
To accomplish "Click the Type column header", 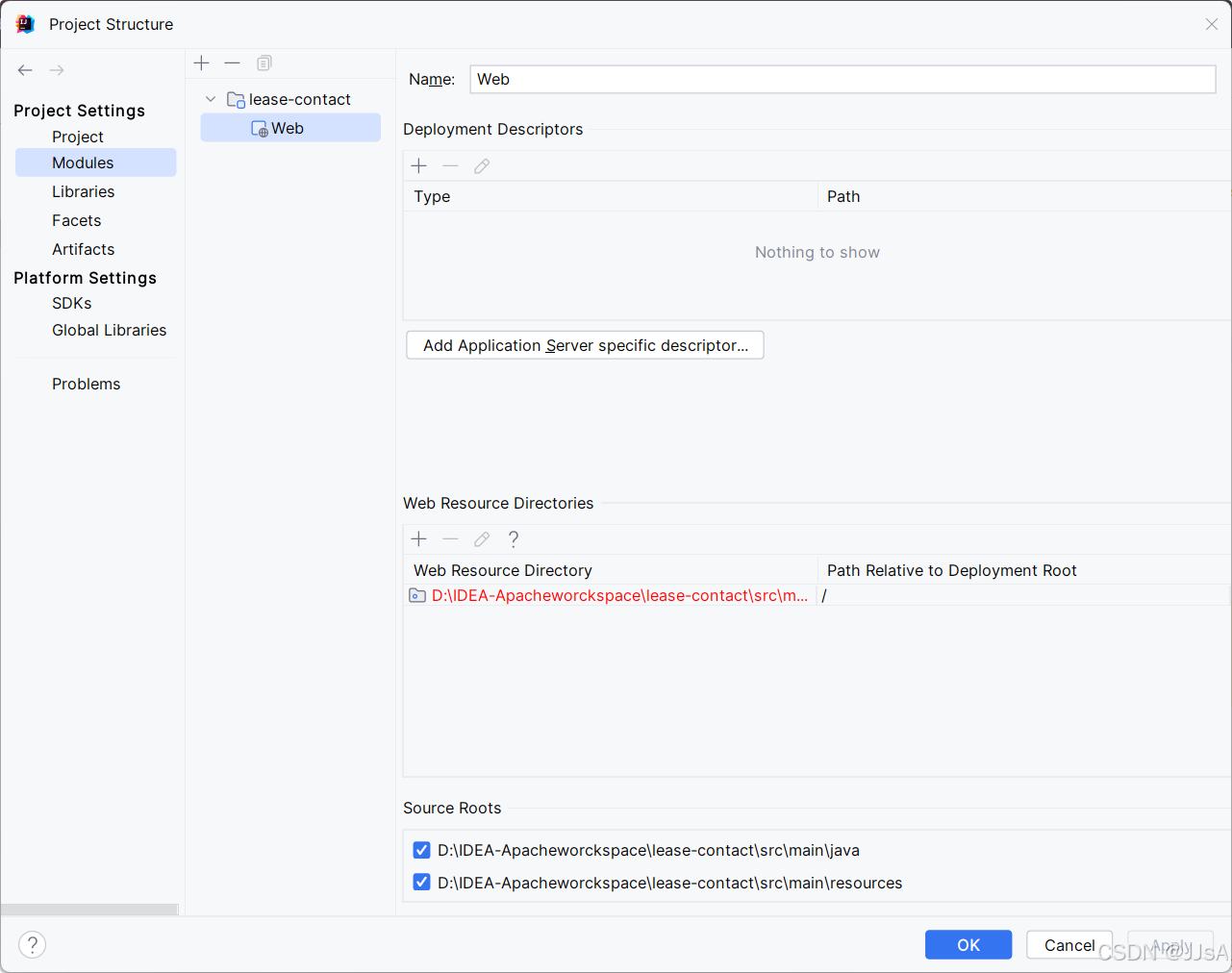I will pos(611,196).
